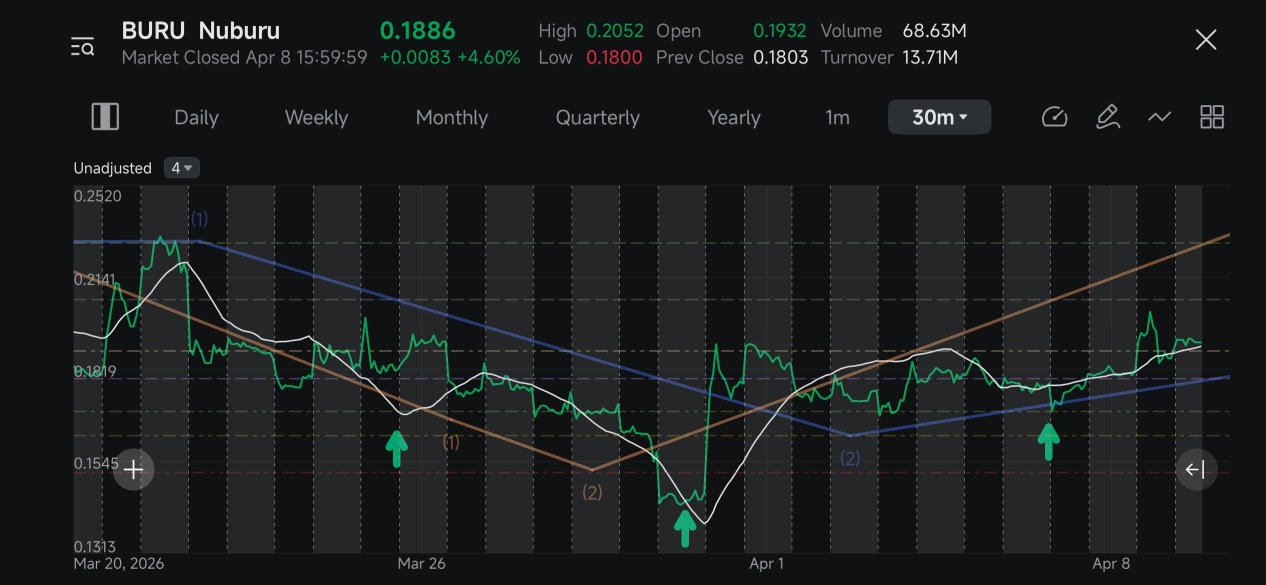Select the Monthly timeframe
Screen dimensions: 1266x585
tap(451, 117)
